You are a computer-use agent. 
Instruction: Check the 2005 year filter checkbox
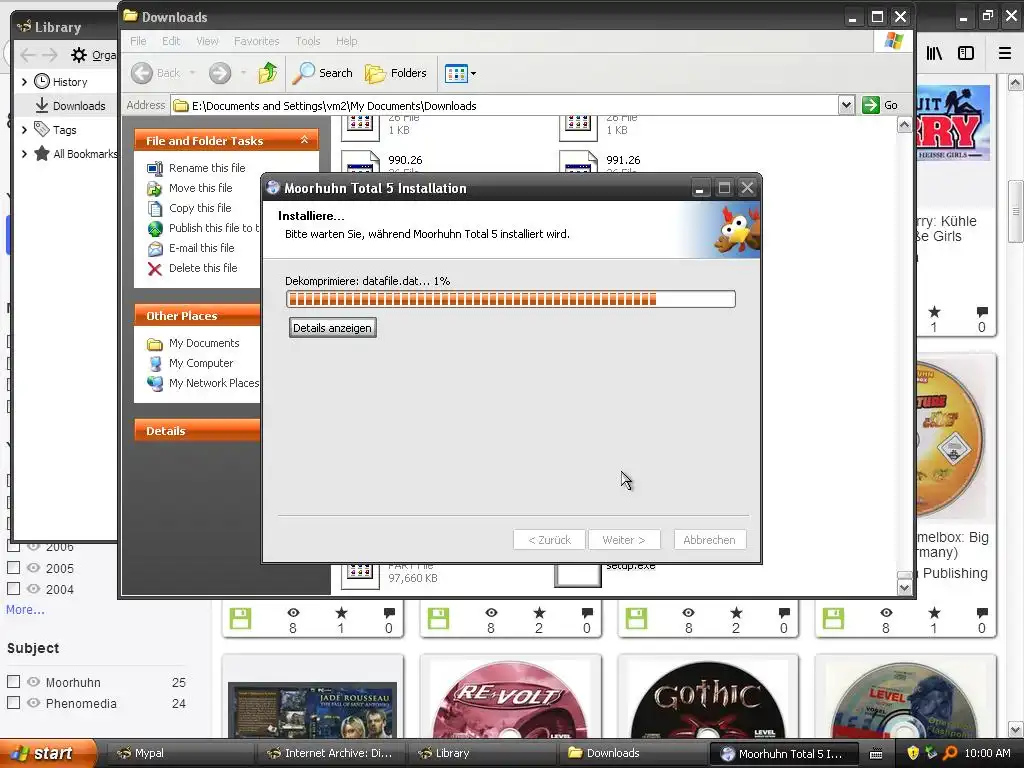coord(14,568)
